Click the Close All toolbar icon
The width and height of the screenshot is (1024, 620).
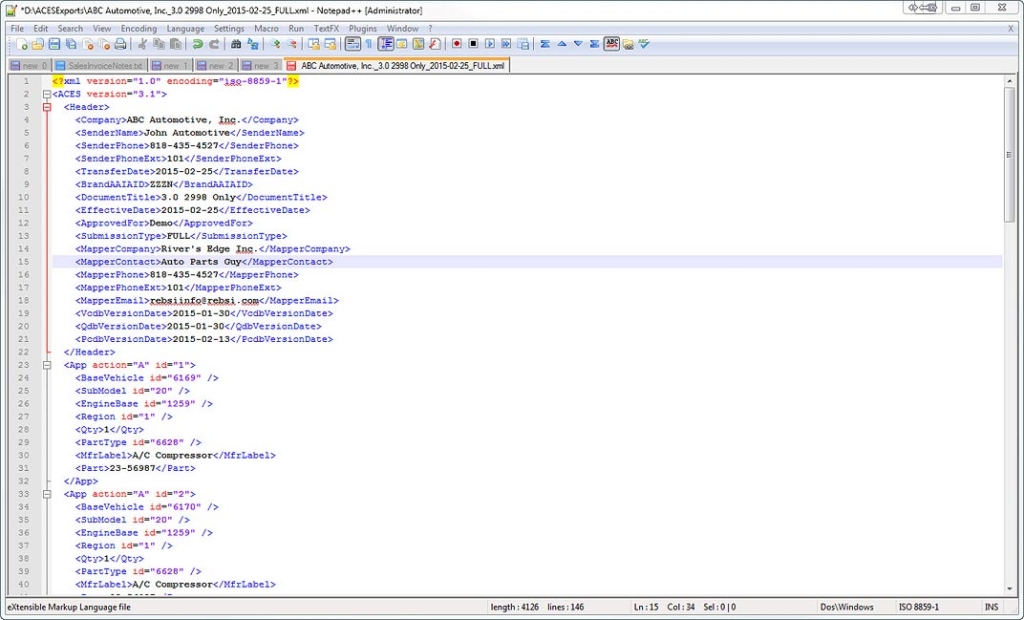pos(104,44)
